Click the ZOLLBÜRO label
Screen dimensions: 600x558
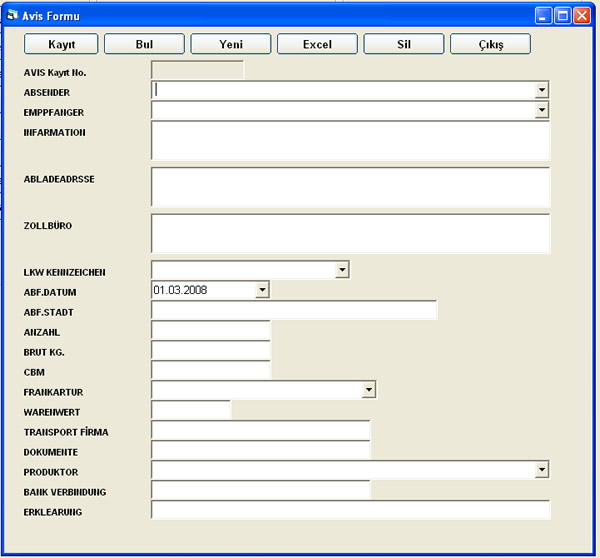coord(48,226)
